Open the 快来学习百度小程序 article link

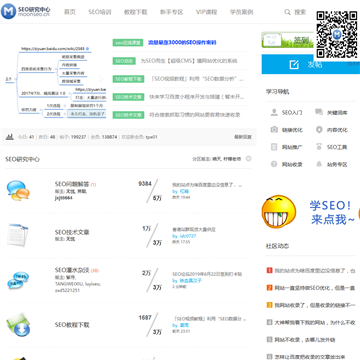(197, 97)
